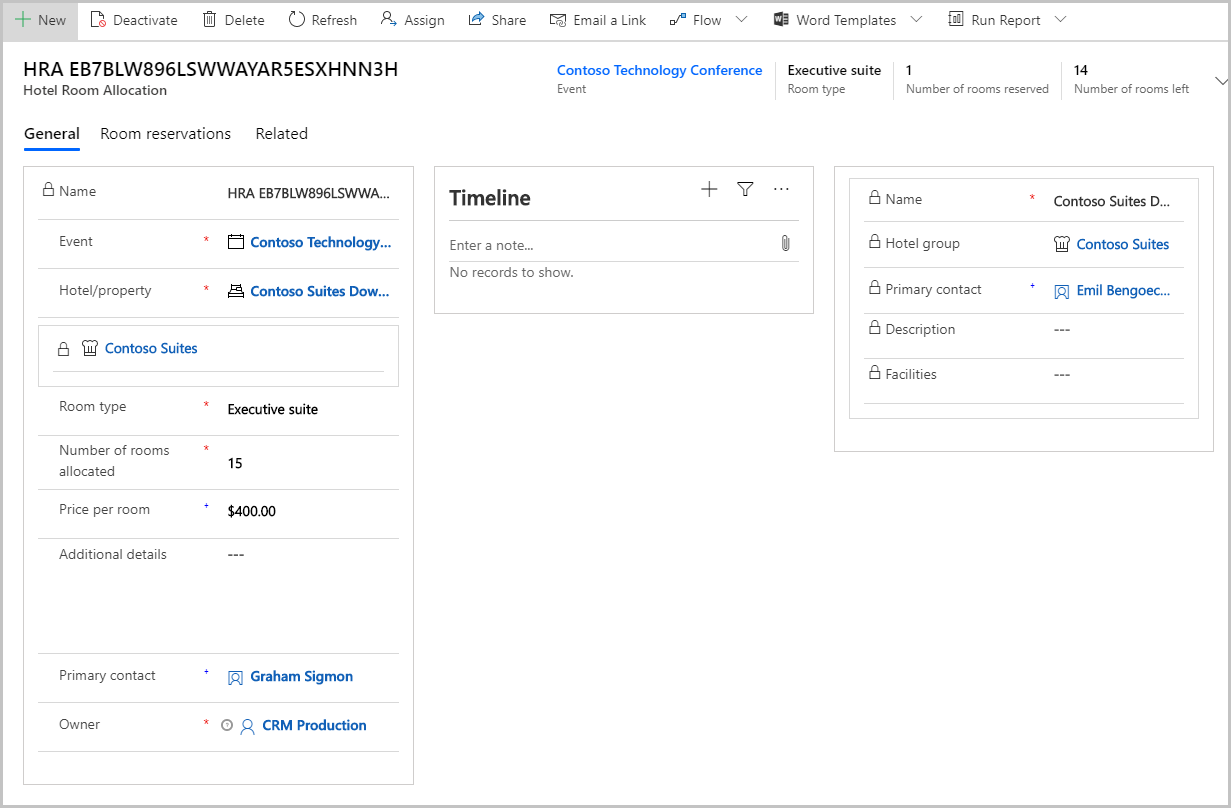Click the bed icon beside Hotel/property
The width and height of the screenshot is (1231, 808).
(236, 291)
